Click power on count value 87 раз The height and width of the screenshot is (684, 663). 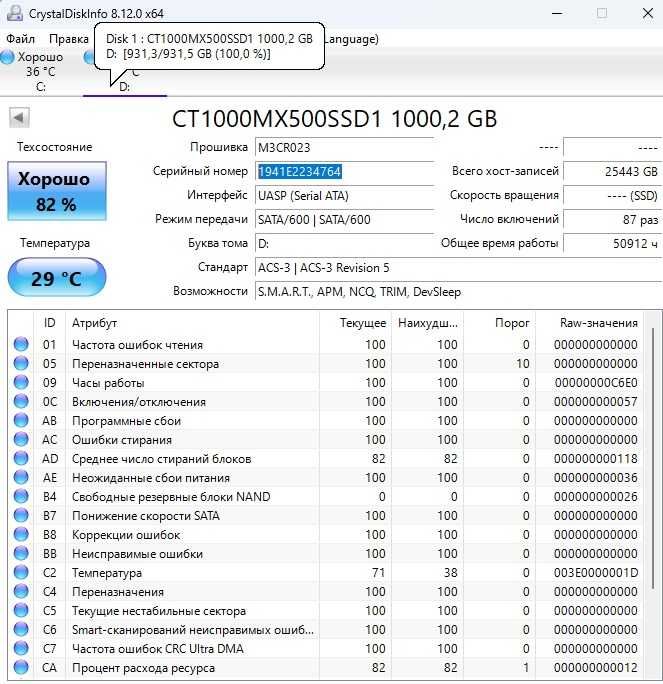[612, 219]
